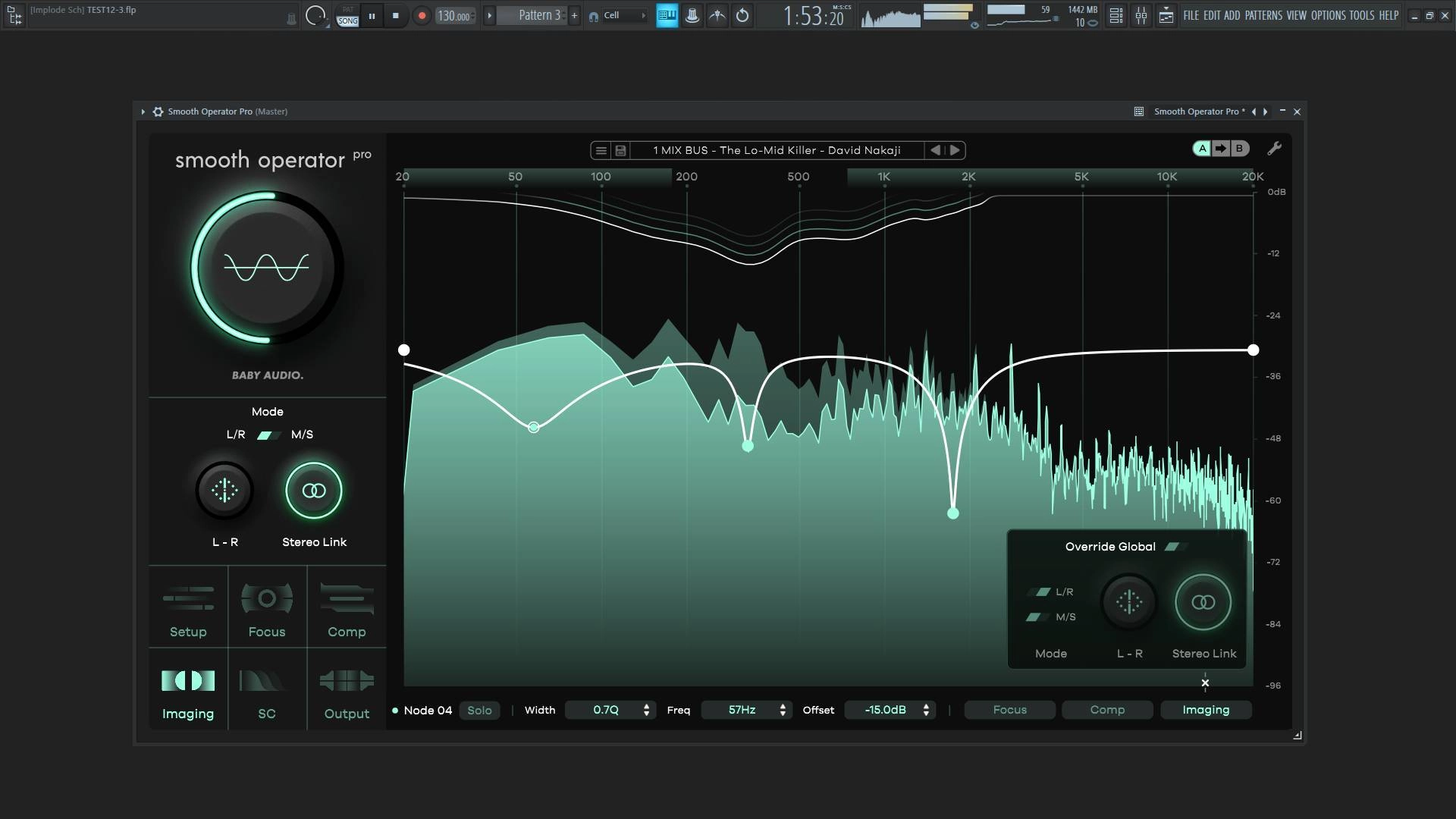
Task: Click the plugin previous preset arrow in titlebar
Action: coord(1254,111)
